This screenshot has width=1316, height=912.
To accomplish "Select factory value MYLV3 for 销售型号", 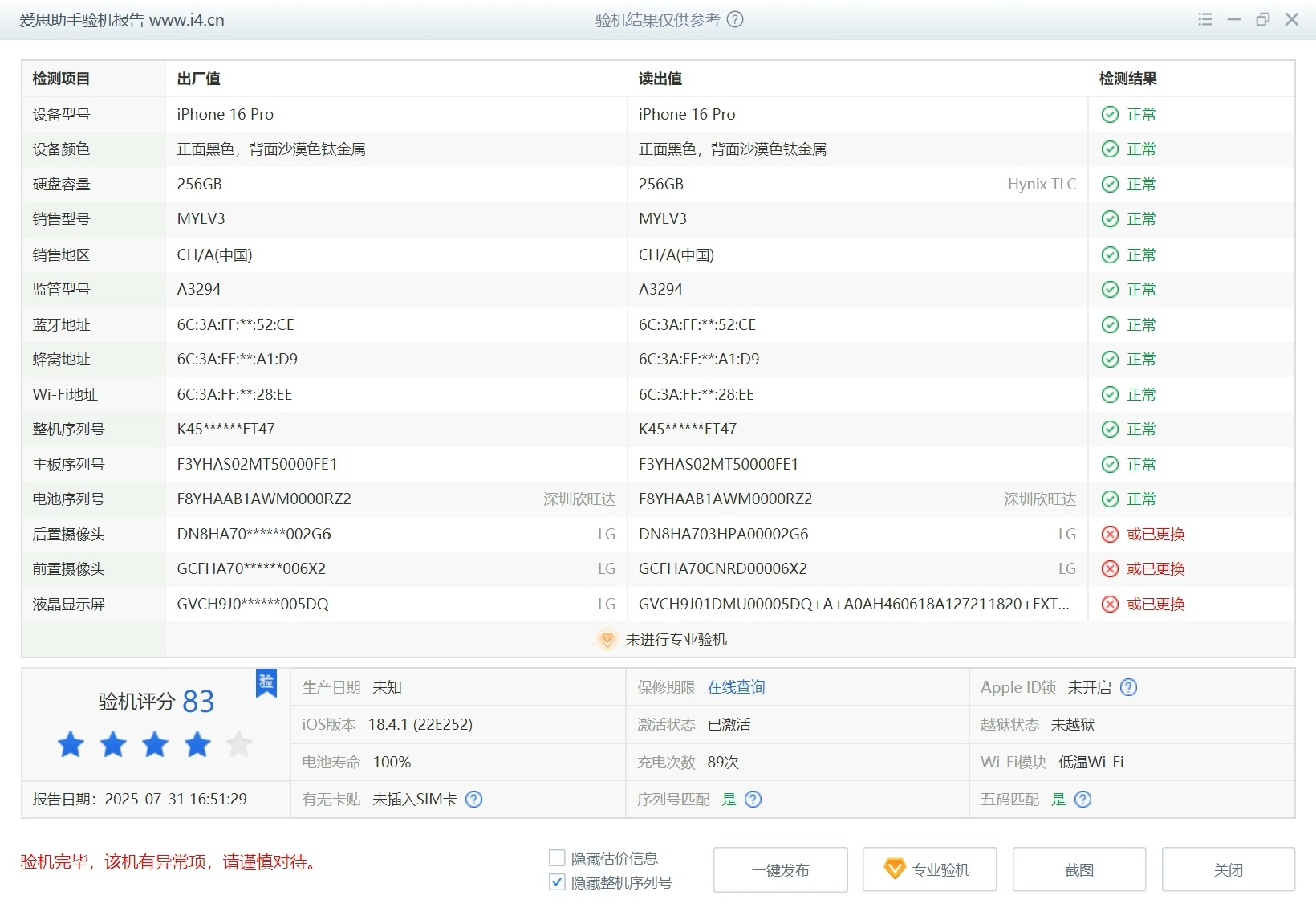I will coord(201,219).
